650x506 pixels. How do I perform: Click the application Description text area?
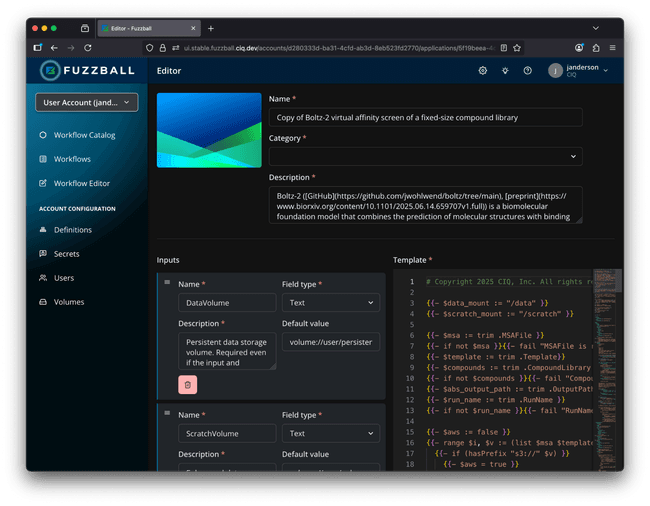[425, 205]
